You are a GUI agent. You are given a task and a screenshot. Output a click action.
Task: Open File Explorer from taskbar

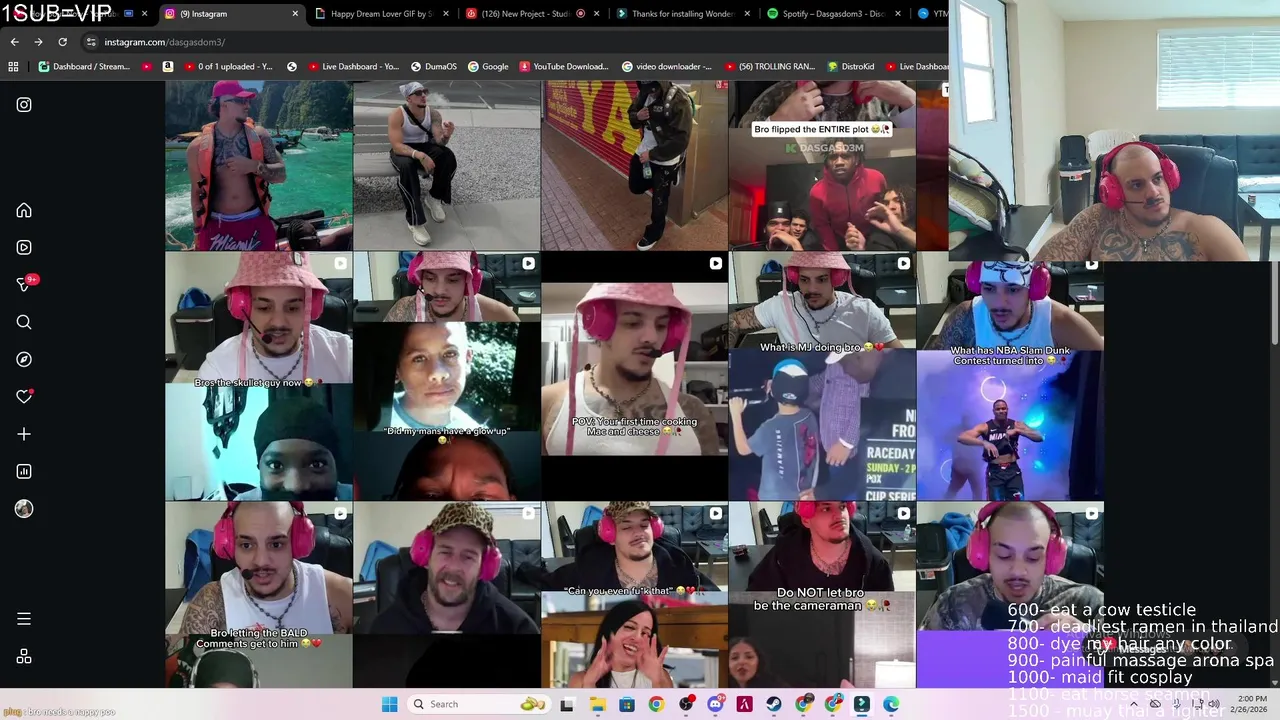tap(597, 704)
